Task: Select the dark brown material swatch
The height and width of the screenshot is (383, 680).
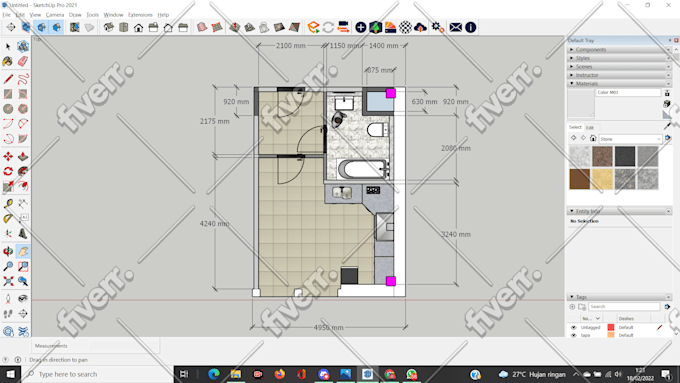Action: [580, 179]
